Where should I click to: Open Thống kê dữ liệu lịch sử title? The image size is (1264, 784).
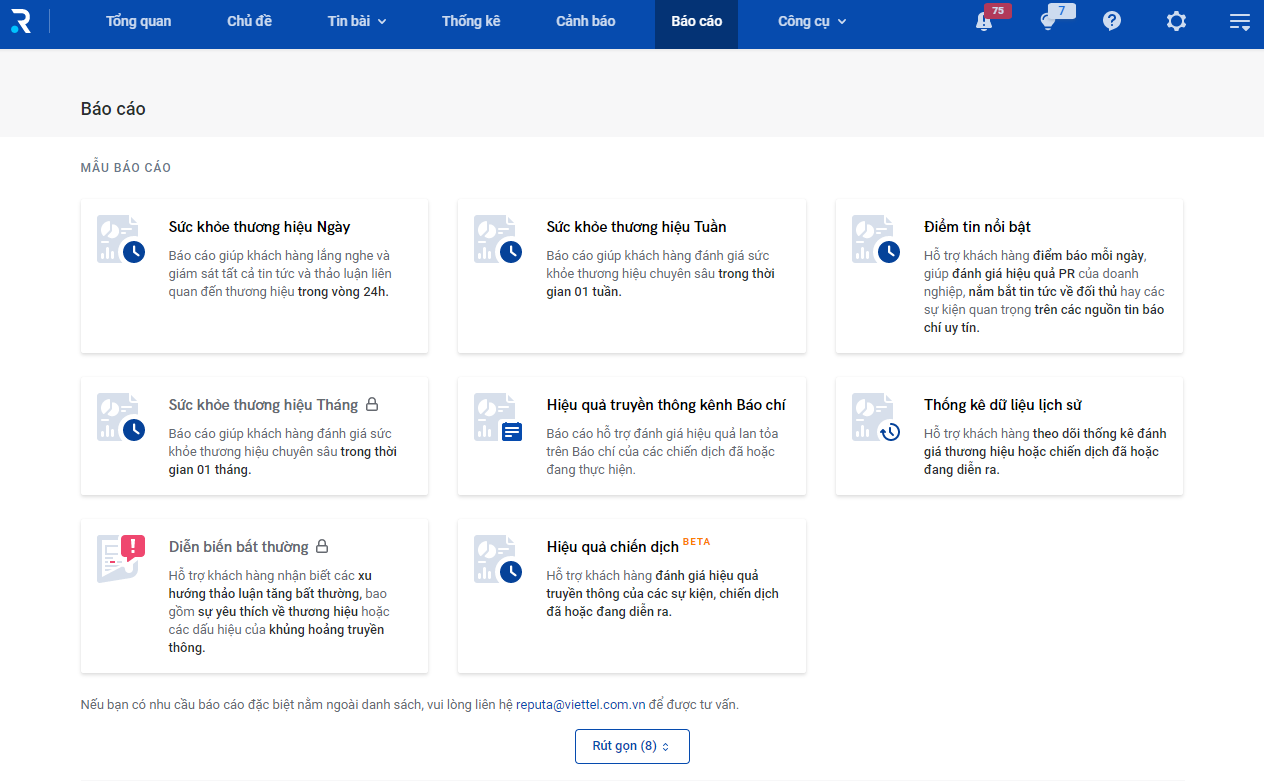tap(1003, 405)
